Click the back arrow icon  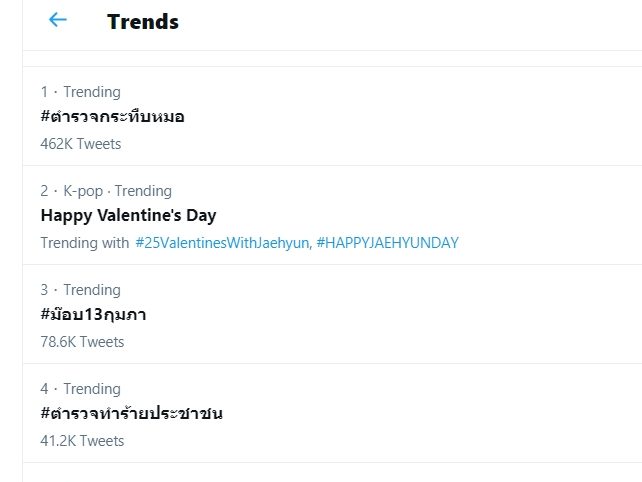click(x=57, y=20)
